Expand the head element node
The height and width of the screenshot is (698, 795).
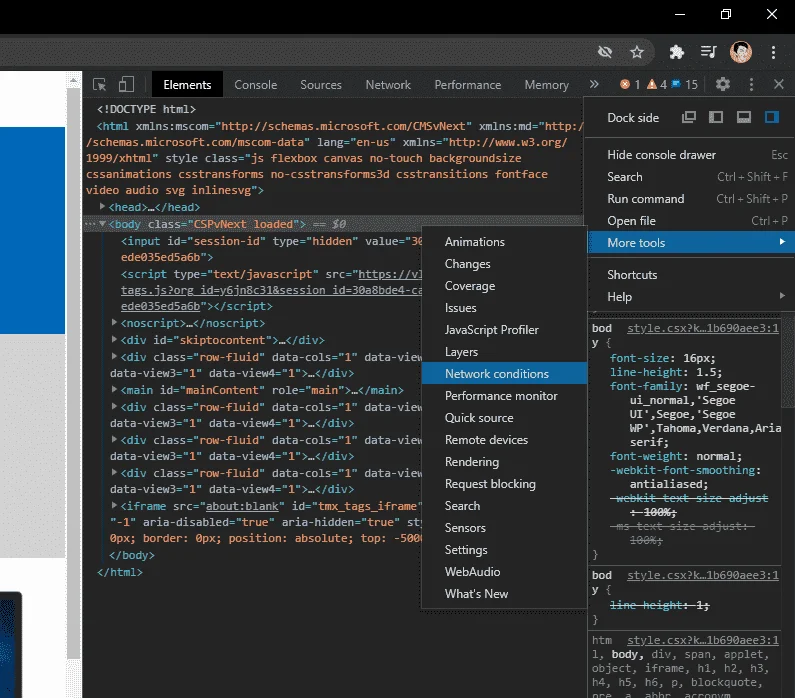[102, 206]
